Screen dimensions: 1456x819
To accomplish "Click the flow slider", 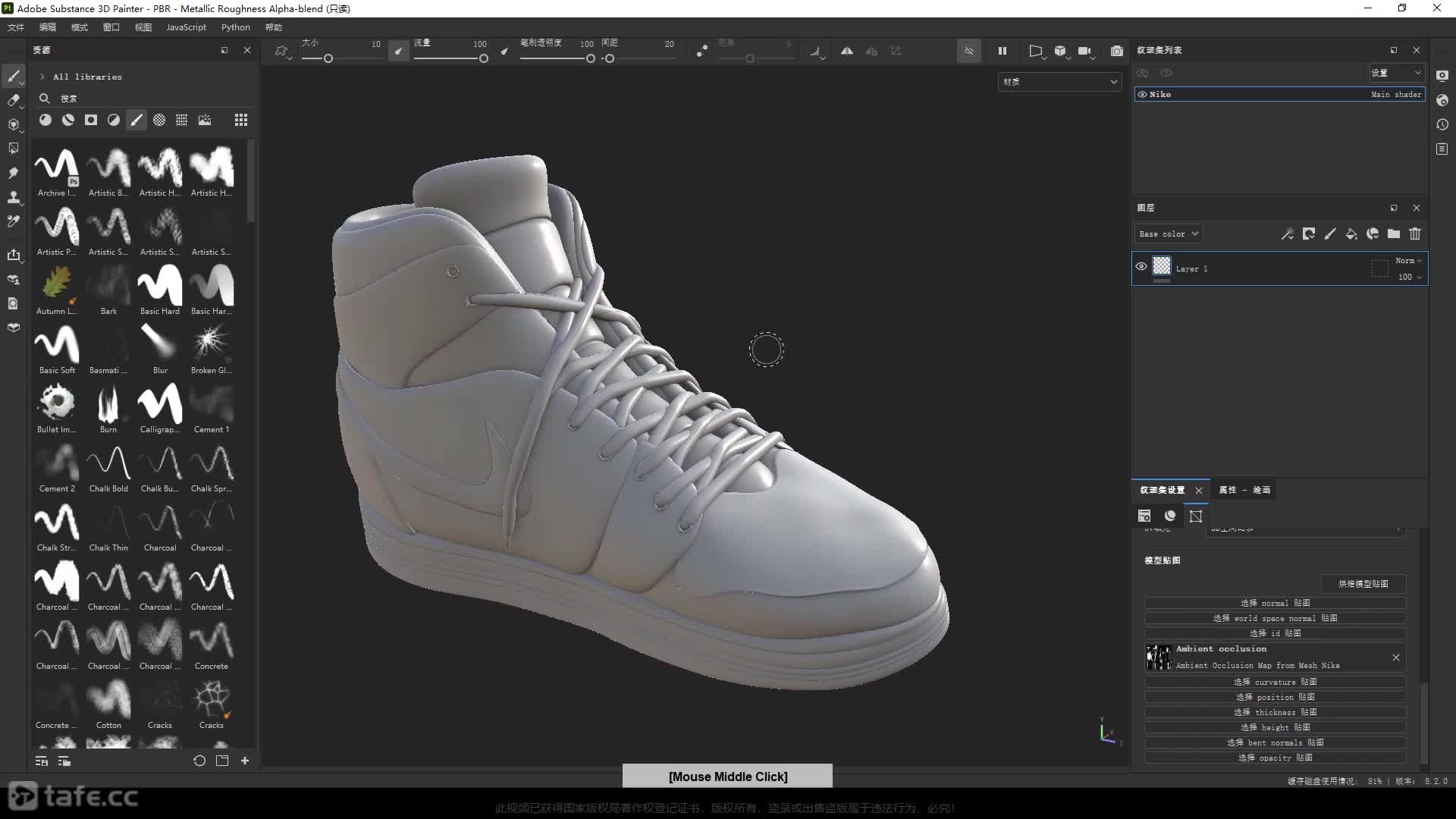I will [450, 58].
